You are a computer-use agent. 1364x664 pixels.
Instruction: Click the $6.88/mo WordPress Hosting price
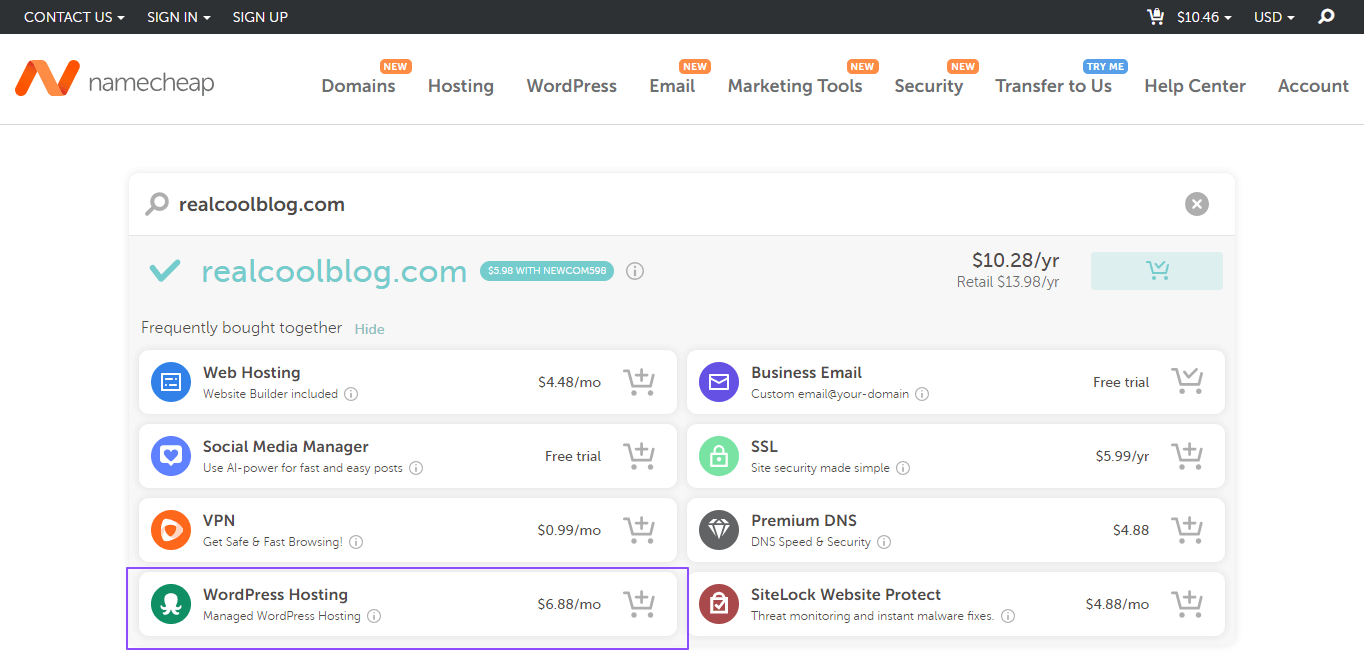pos(569,604)
